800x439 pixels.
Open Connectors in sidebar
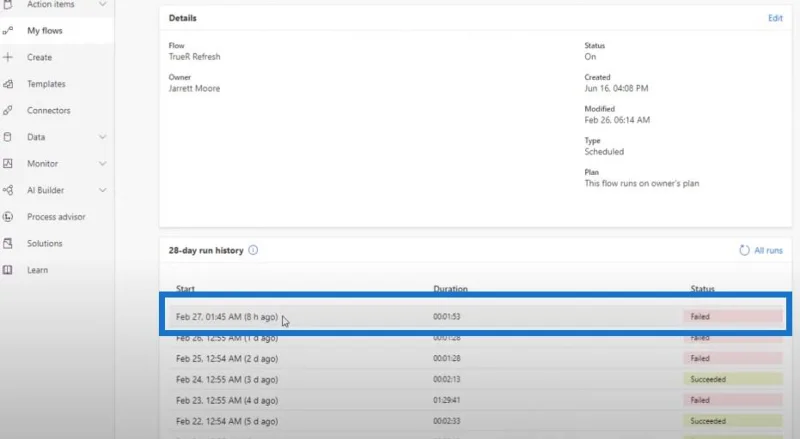[48, 110]
